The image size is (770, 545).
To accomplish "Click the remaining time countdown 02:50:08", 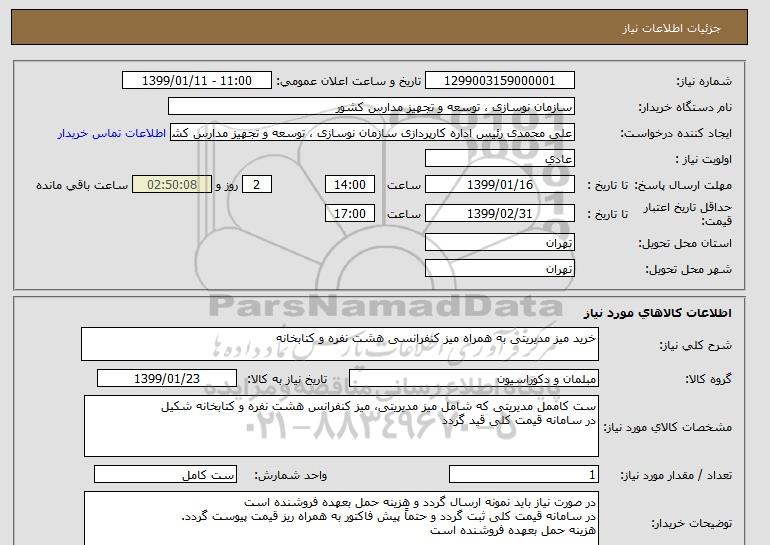I will [172, 185].
